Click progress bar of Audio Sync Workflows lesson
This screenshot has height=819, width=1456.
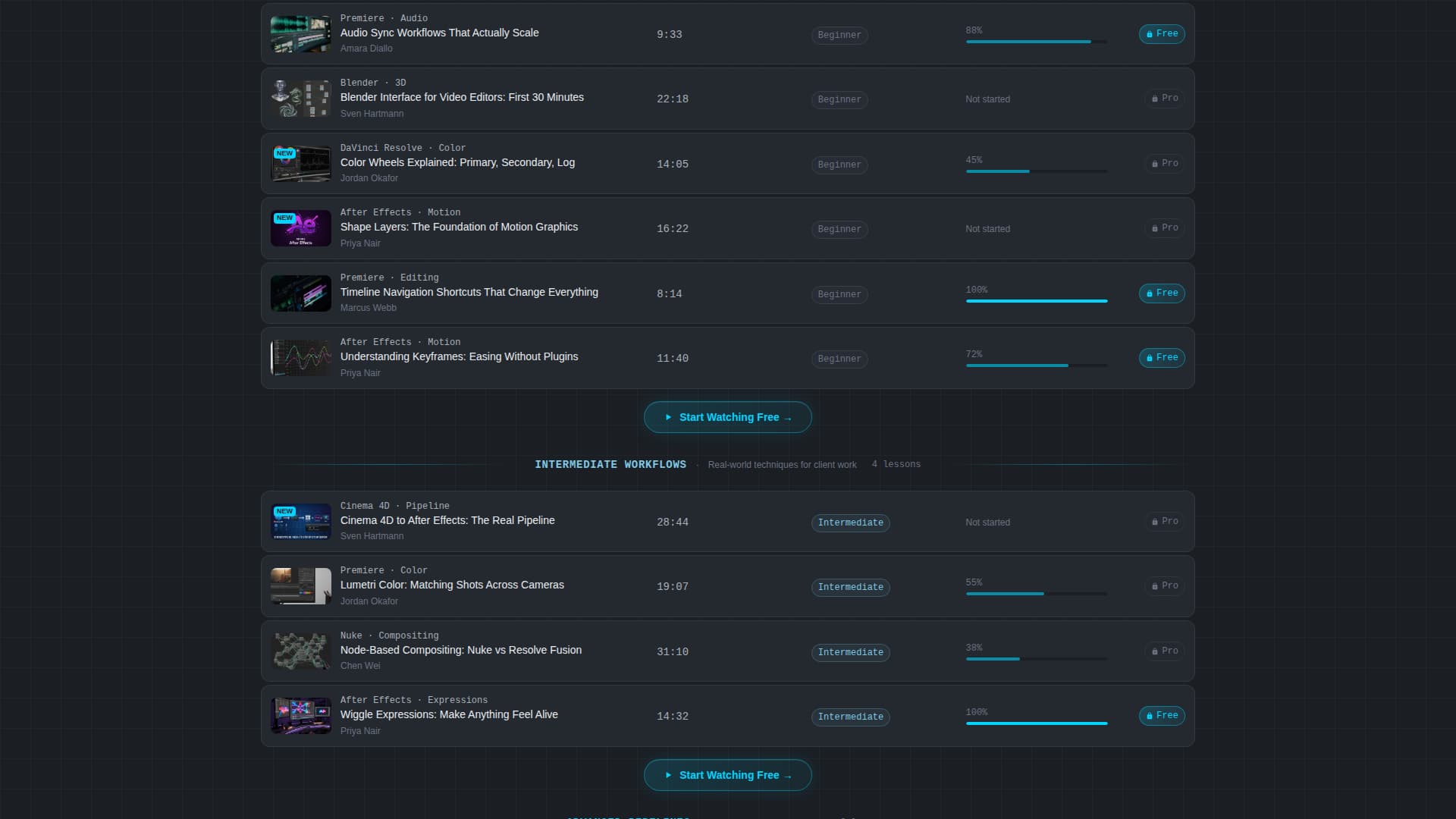pyautogui.click(x=1037, y=42)
